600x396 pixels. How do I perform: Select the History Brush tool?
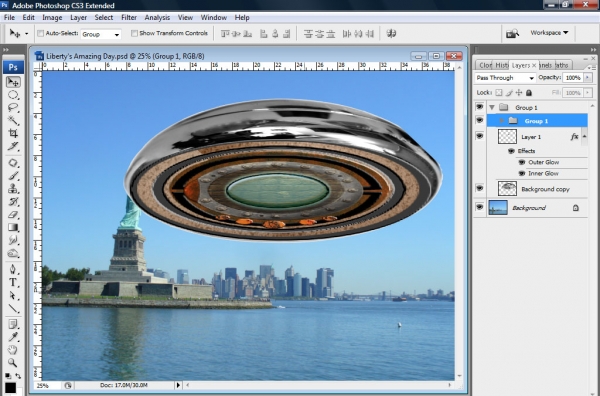click(x=13, y=202)
